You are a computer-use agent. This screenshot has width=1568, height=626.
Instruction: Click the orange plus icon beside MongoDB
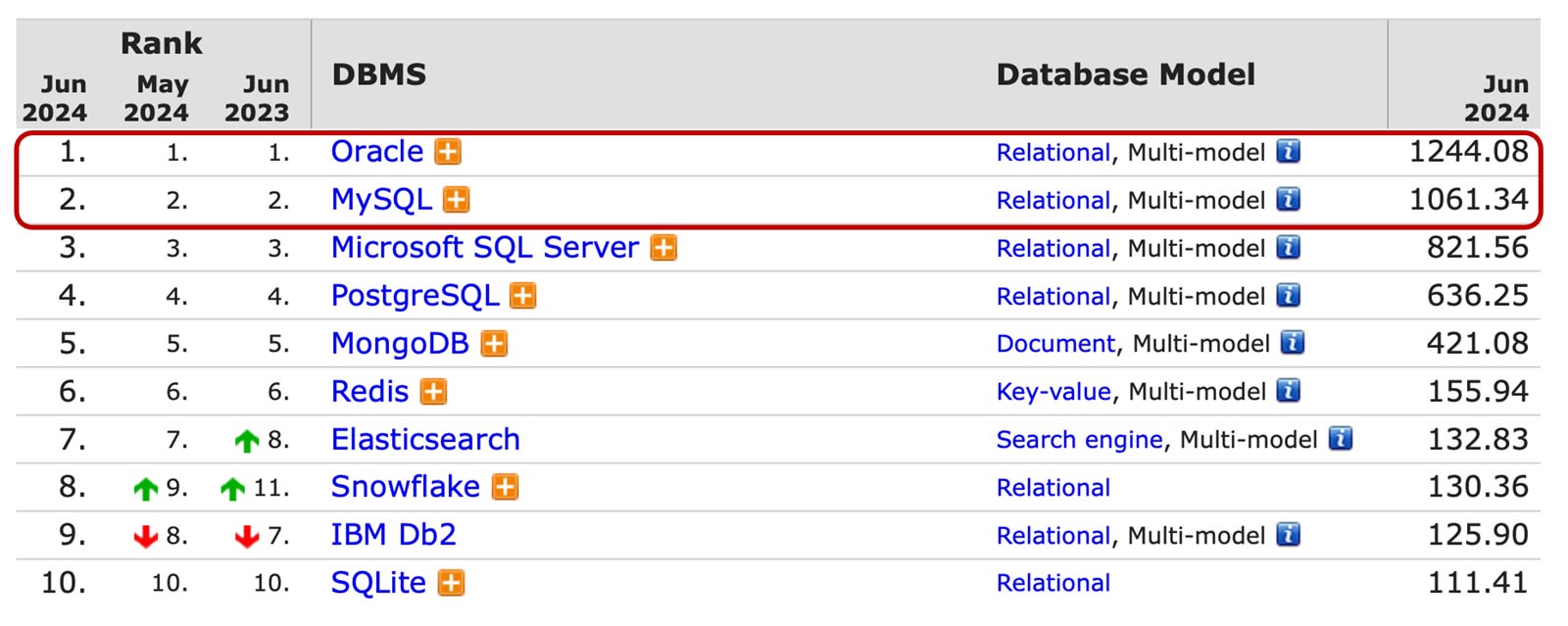coord(494,344)
